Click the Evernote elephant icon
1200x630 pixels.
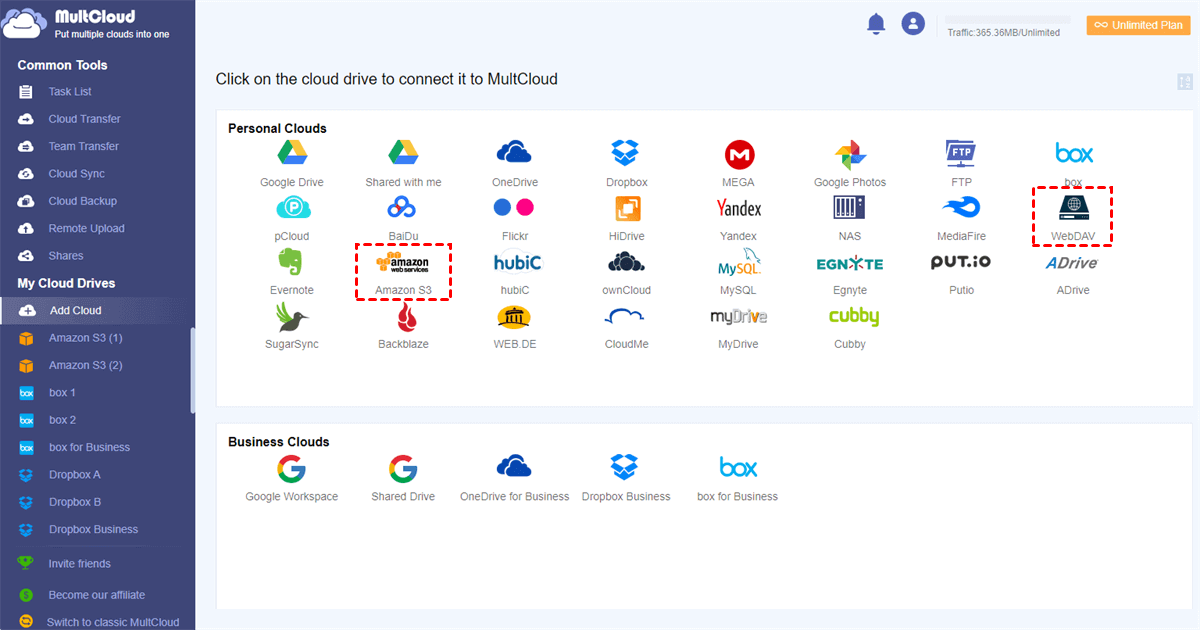291,263
